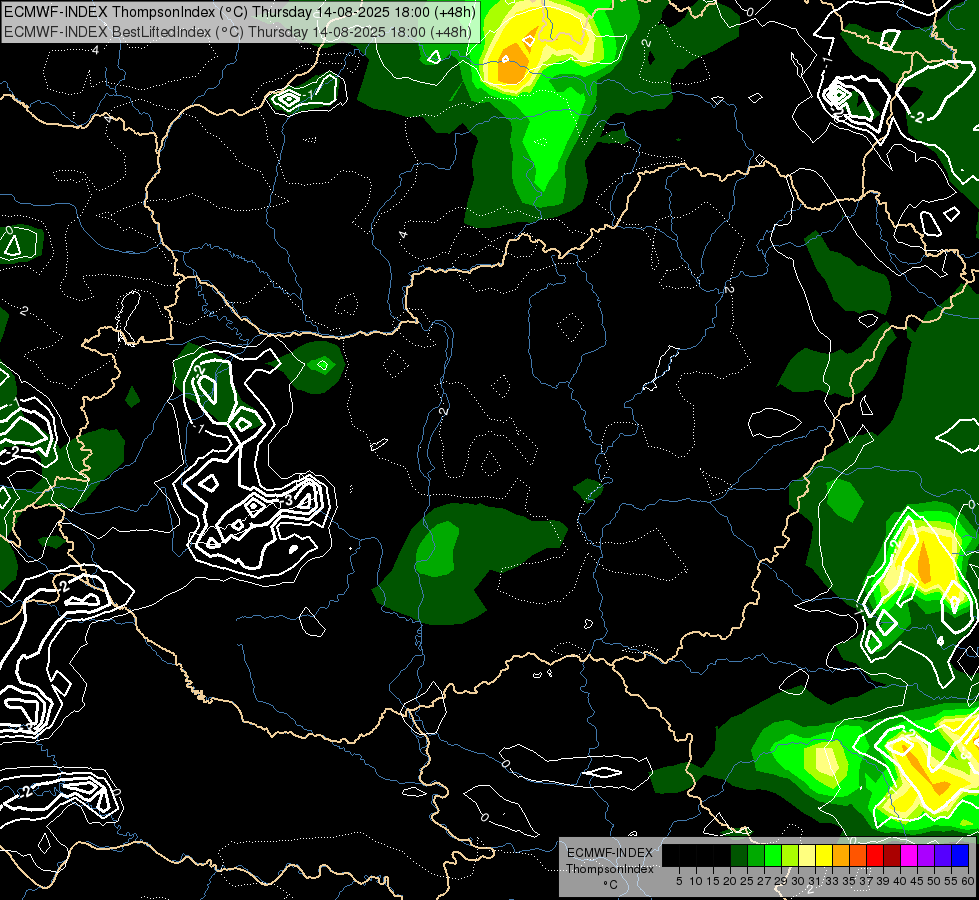Click the bright green 27–29 legend swatch
The image size is (979, 900).
[773, 855]
